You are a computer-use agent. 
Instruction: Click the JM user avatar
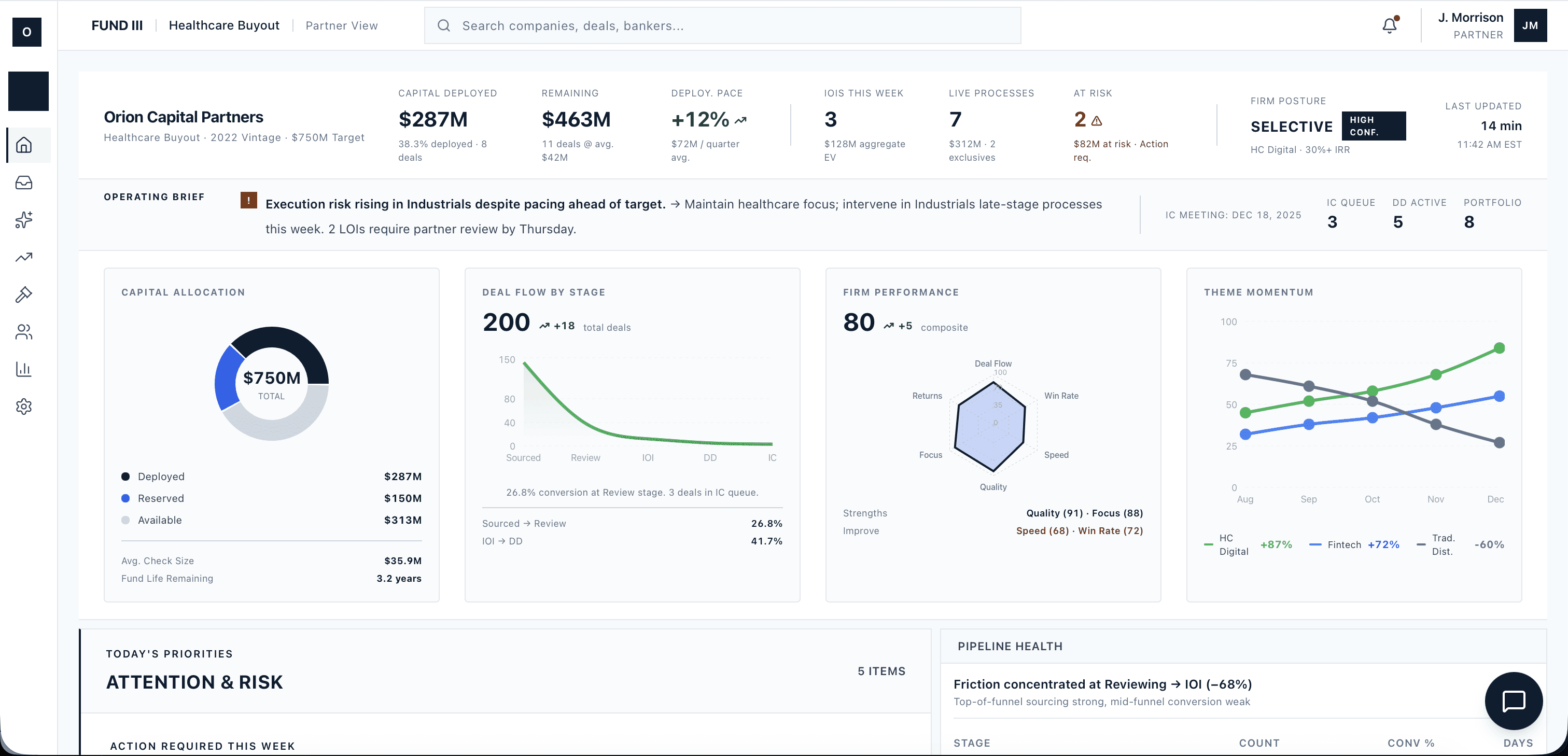point(1530,25)
